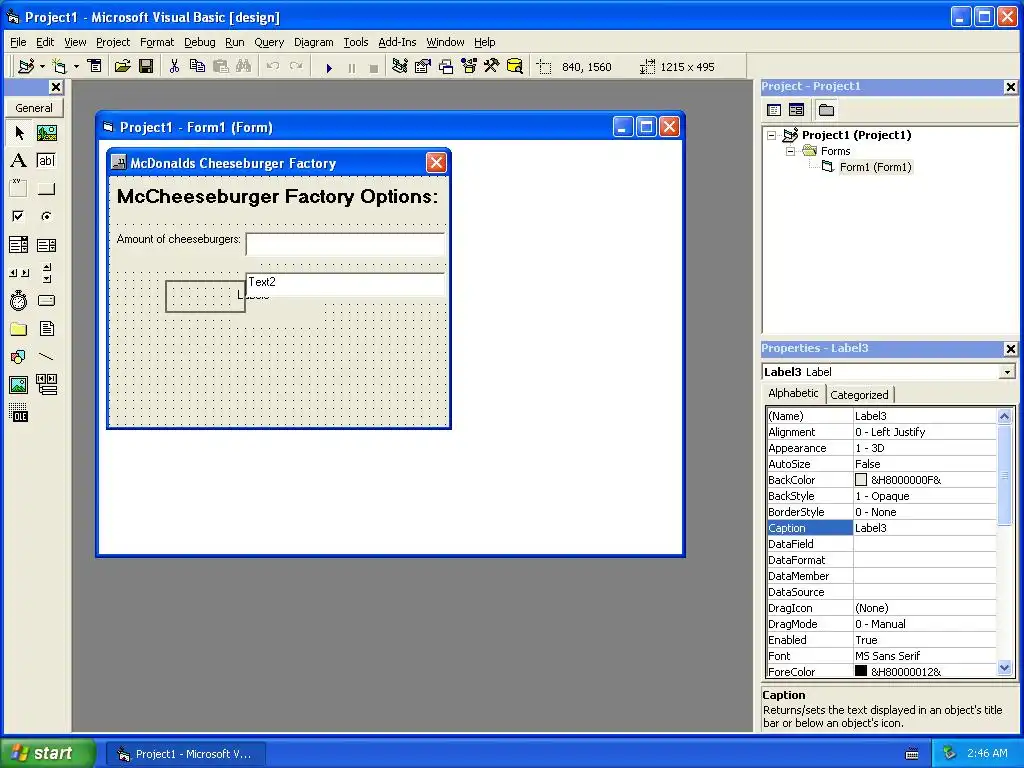Screen dimensions: 1024x768
Task: Open the Label3 object dropdown in Properties
Action: coord(1007,372)
